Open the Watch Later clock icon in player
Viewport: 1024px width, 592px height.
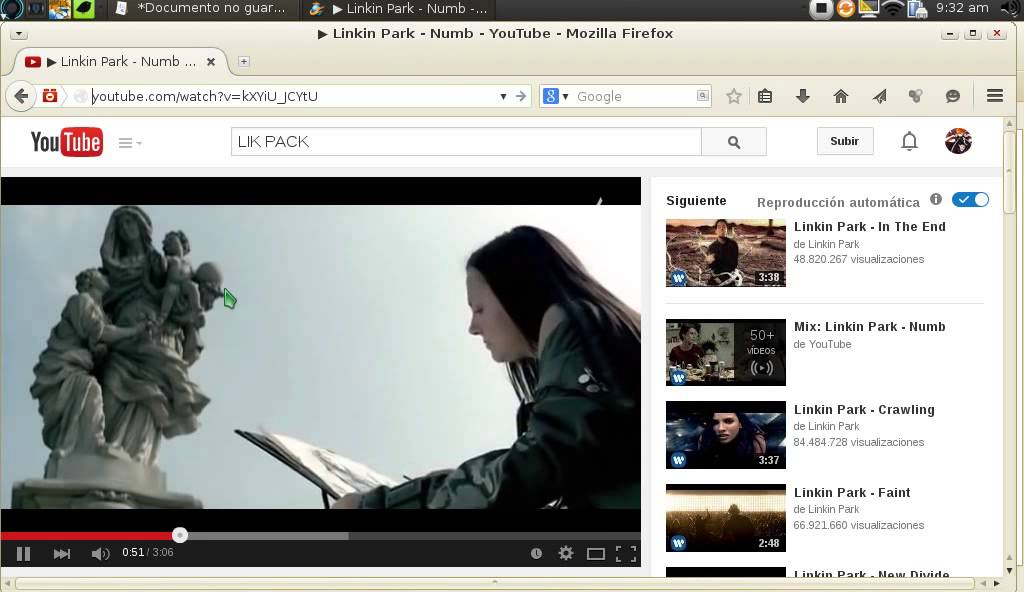coord(536,553)
